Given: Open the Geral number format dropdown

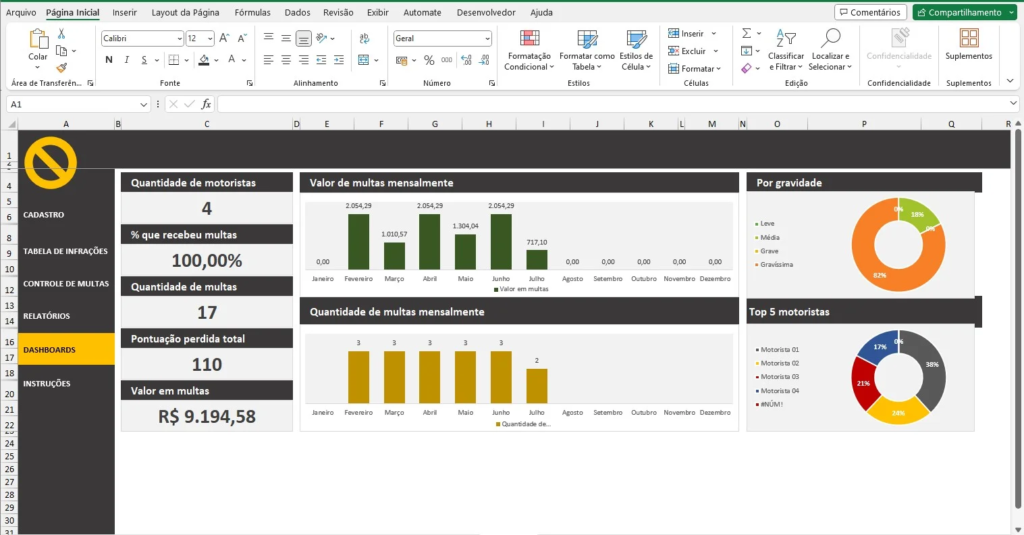Looking at the screenshot, I should [487, 39].
